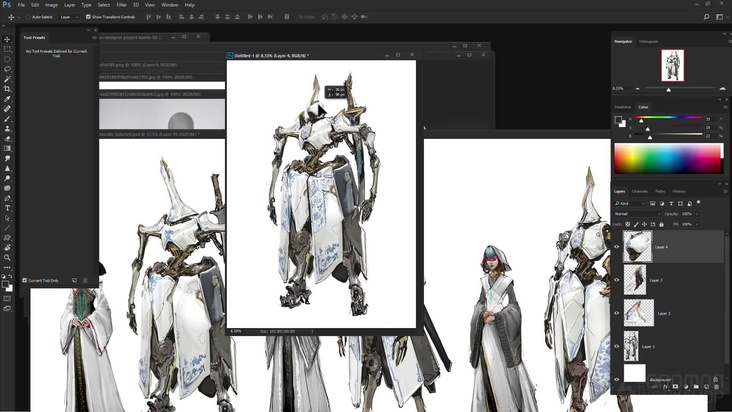Open the Image menu
This screenshot has height=412, width=732.
pyautogui.click(x=51, y=5)
